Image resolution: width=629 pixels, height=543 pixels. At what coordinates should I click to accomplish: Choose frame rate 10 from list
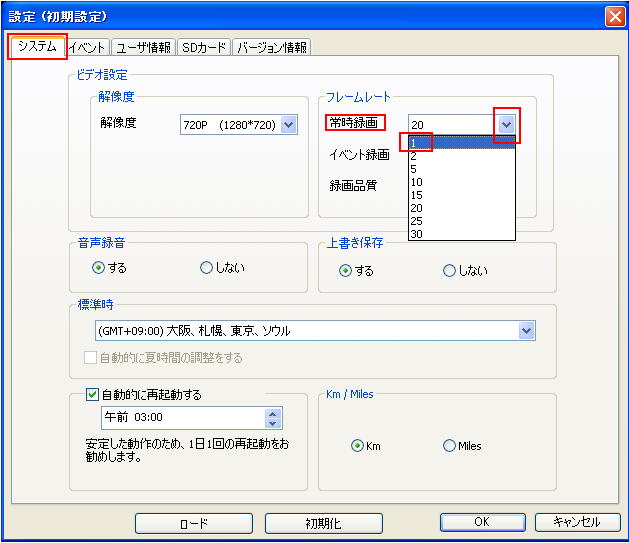click(x=462, y=182)
